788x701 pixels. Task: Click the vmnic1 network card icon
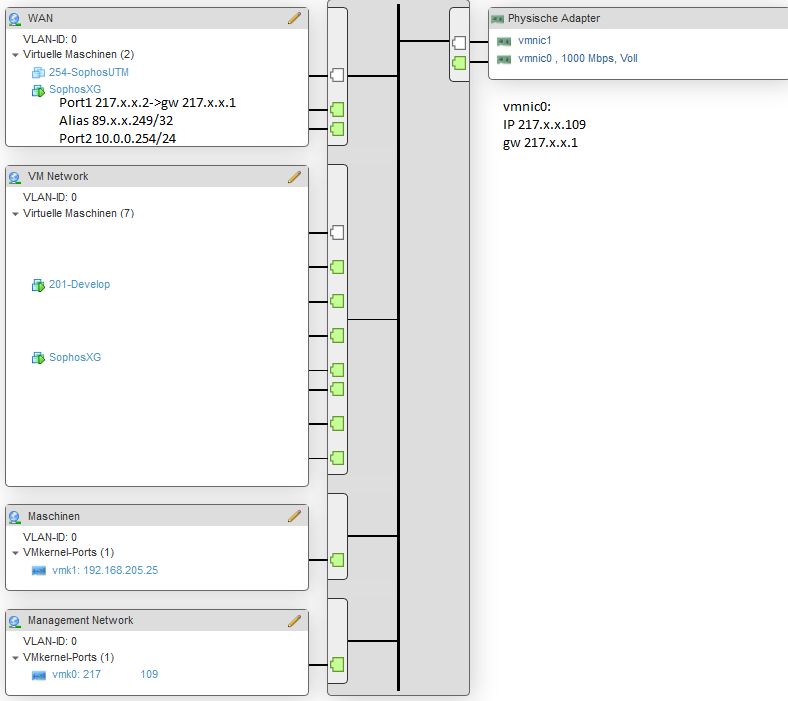pos(504,41)
